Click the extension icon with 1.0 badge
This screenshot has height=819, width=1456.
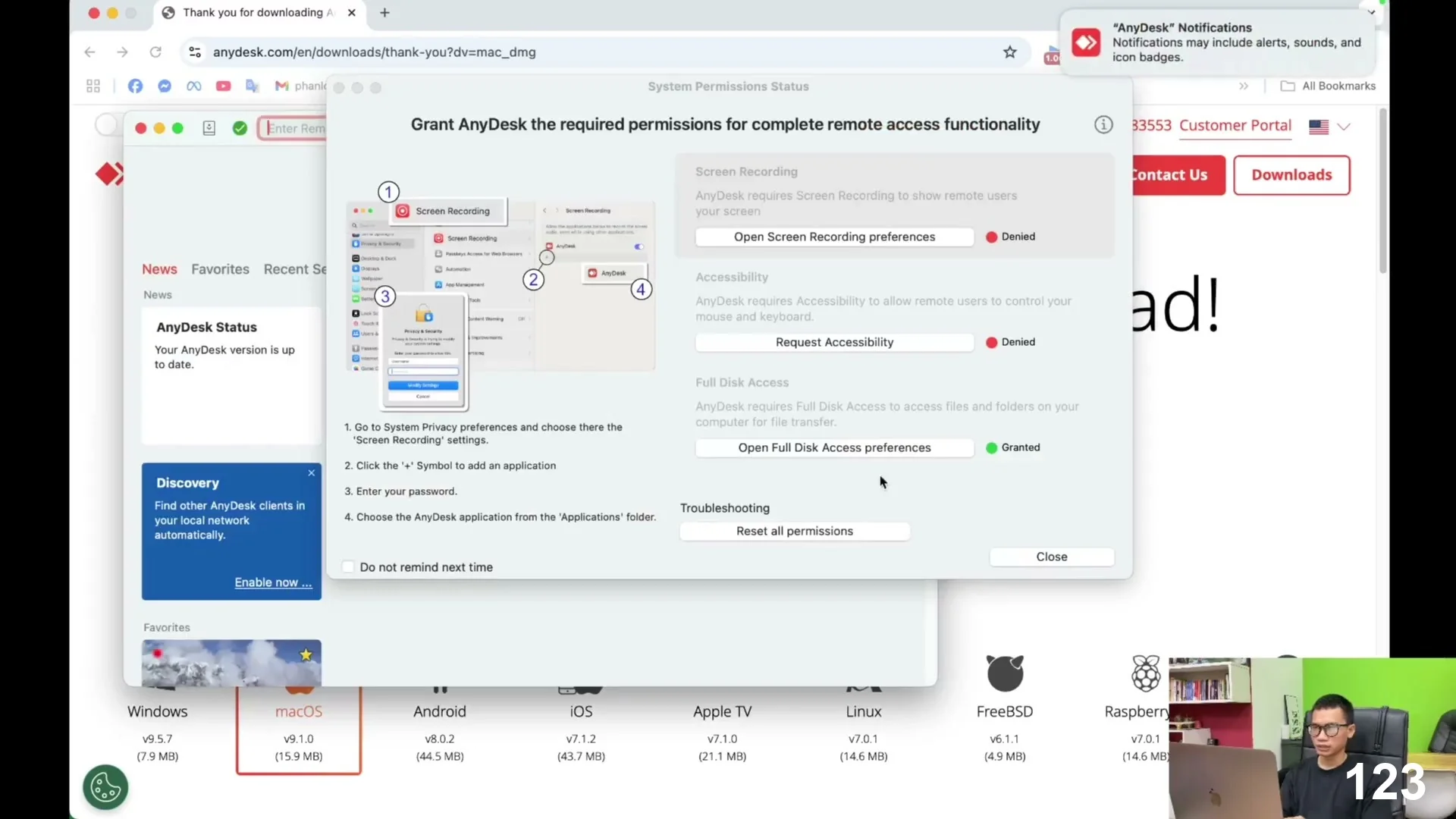[x=1052, y=55]
